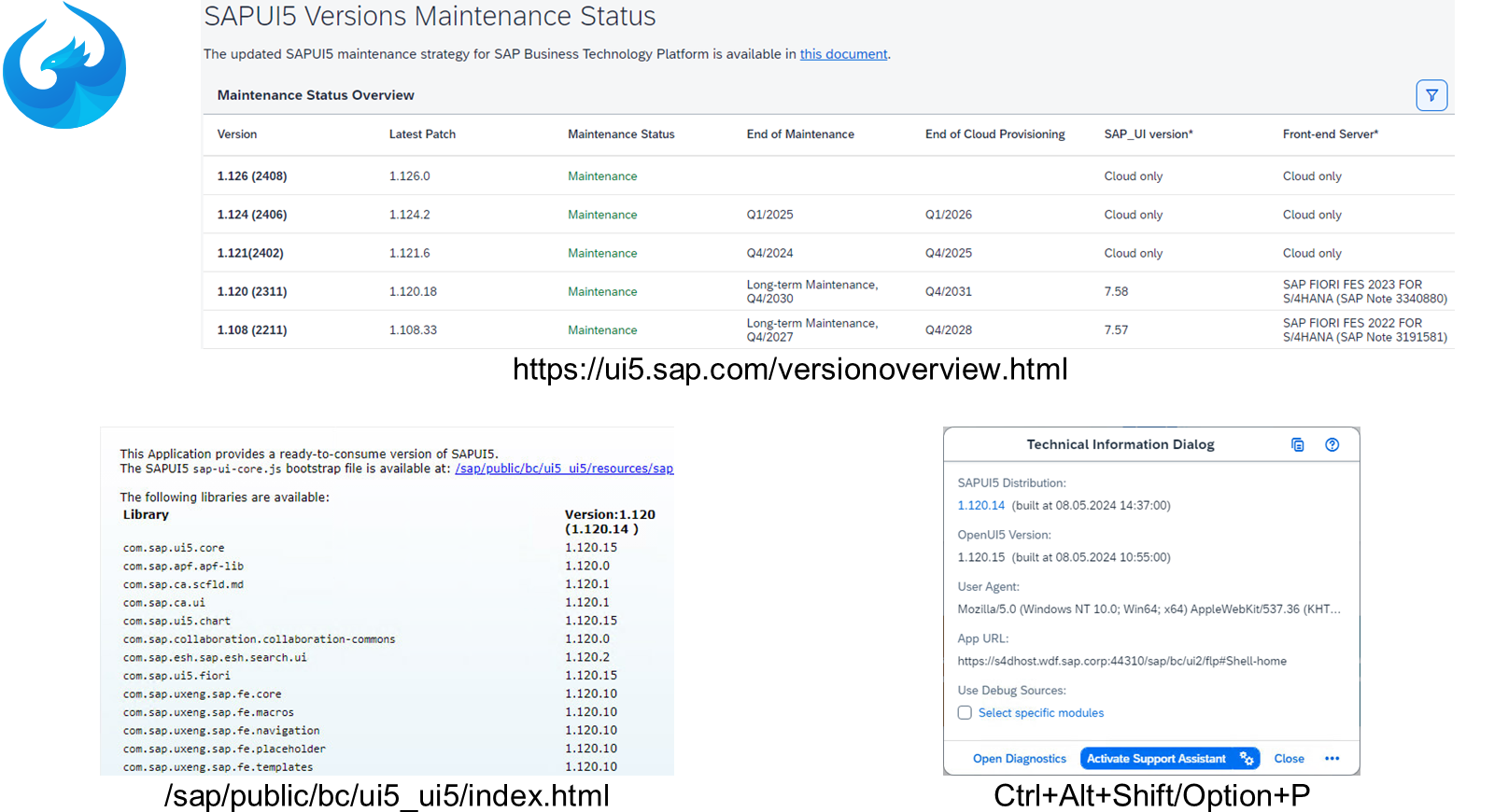This screenshot has width=1494, height=812.
Task: Click the SAP_UI version column header
Action: (x=1149, y=134)
